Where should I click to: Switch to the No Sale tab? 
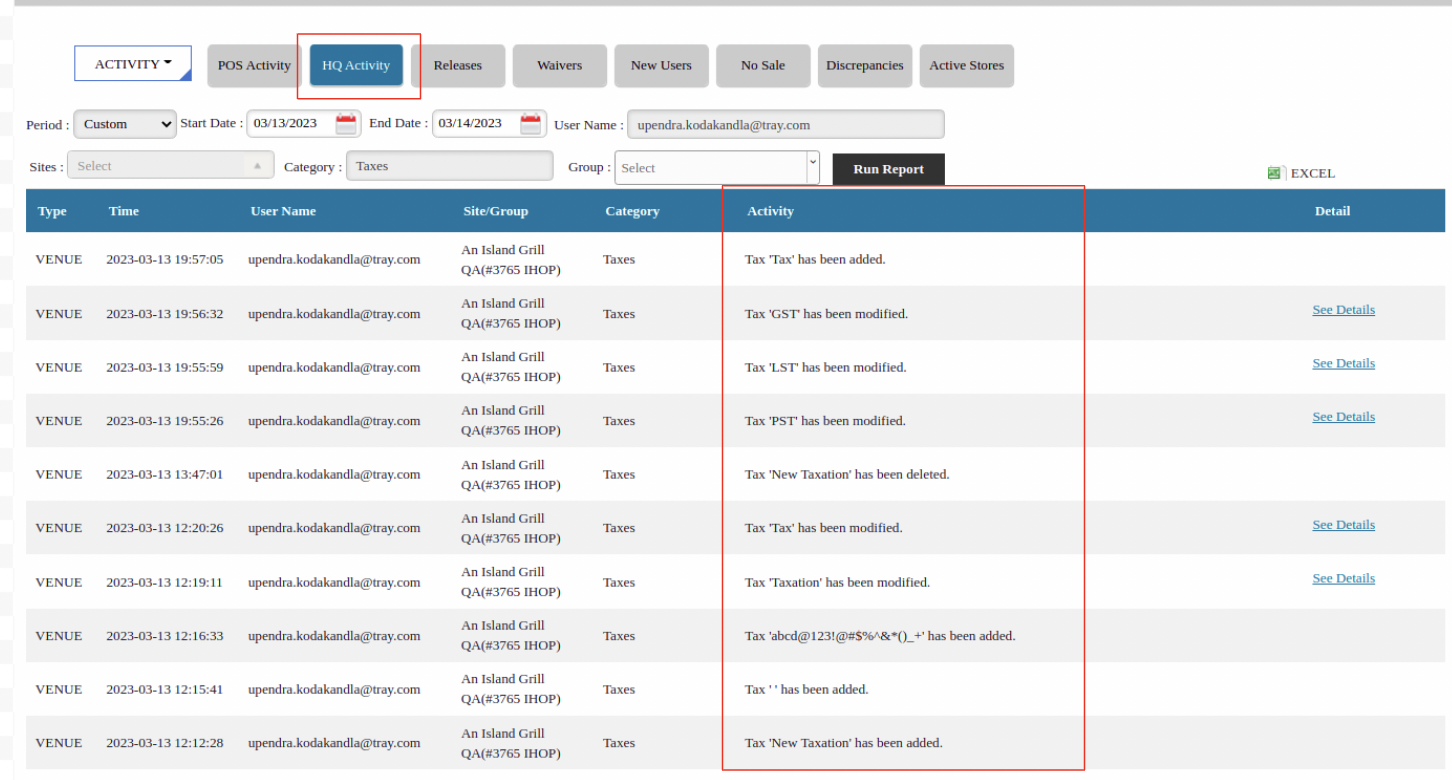point(763,66)
